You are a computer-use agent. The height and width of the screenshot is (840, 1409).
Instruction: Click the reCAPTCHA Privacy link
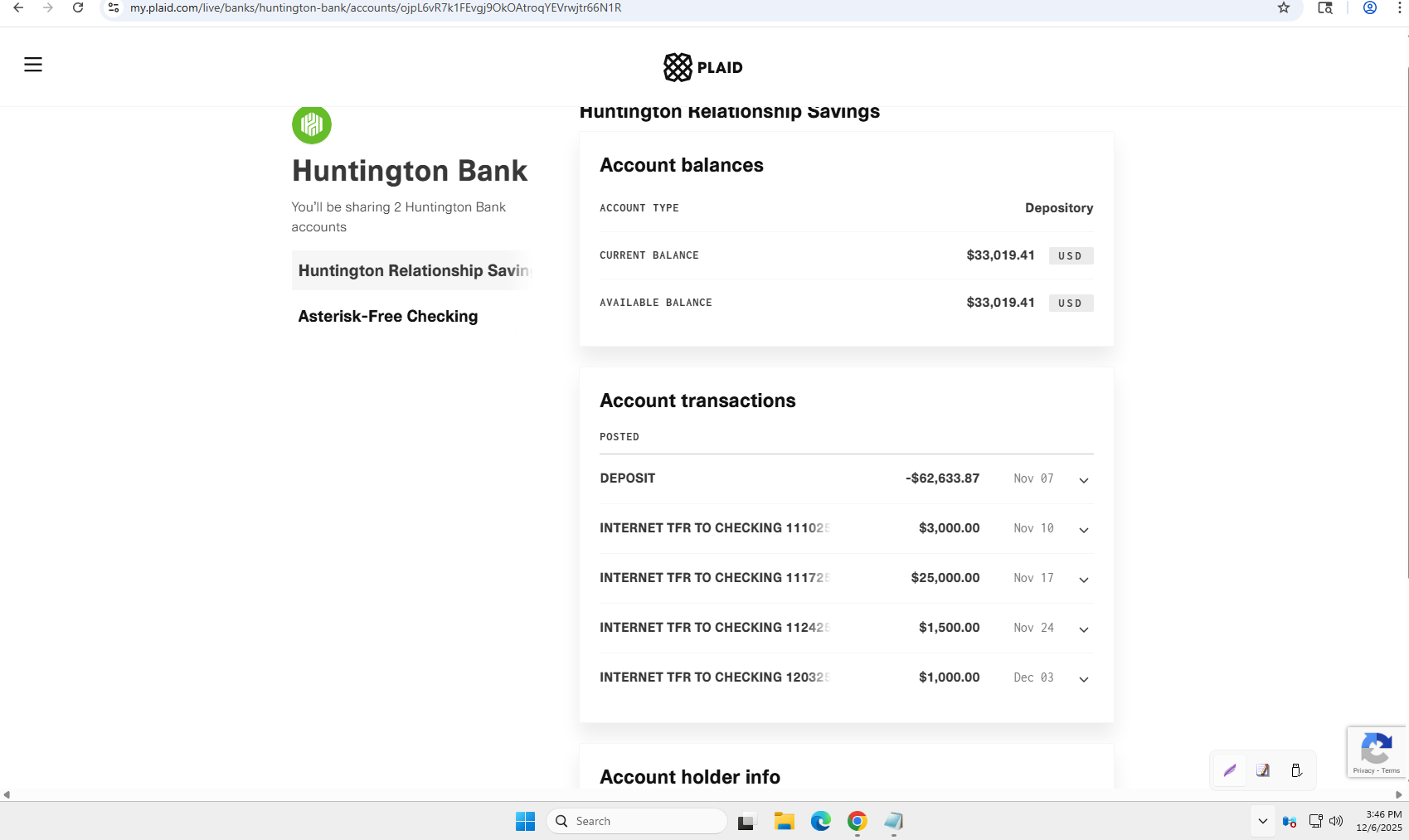[1363, 771]
